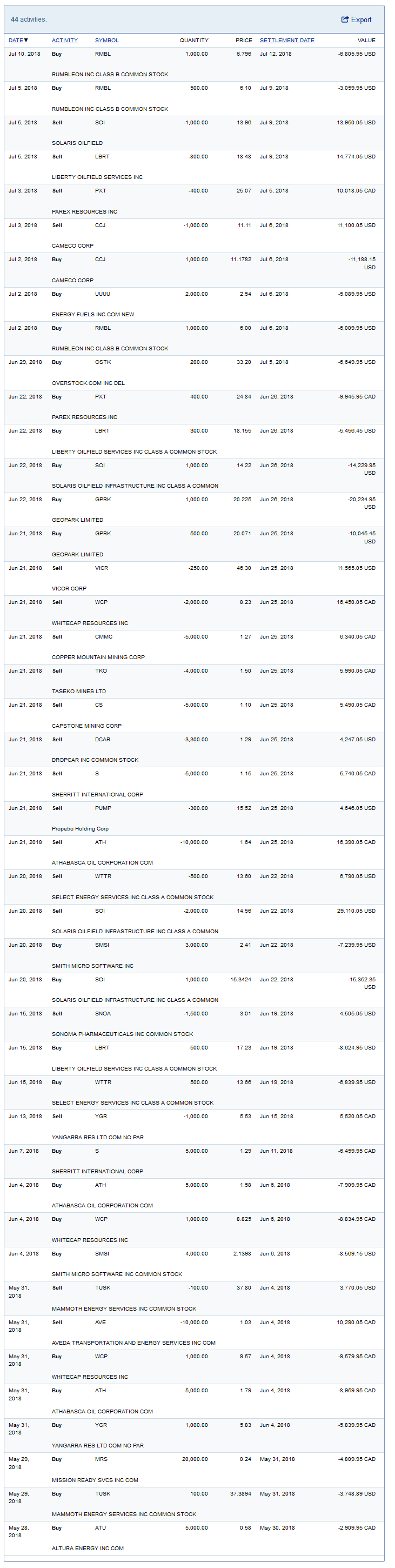This screenshot has height=1568, width=395.
Task: Click the MRS symbol for Mission Ready
Action: (101, 1459)
